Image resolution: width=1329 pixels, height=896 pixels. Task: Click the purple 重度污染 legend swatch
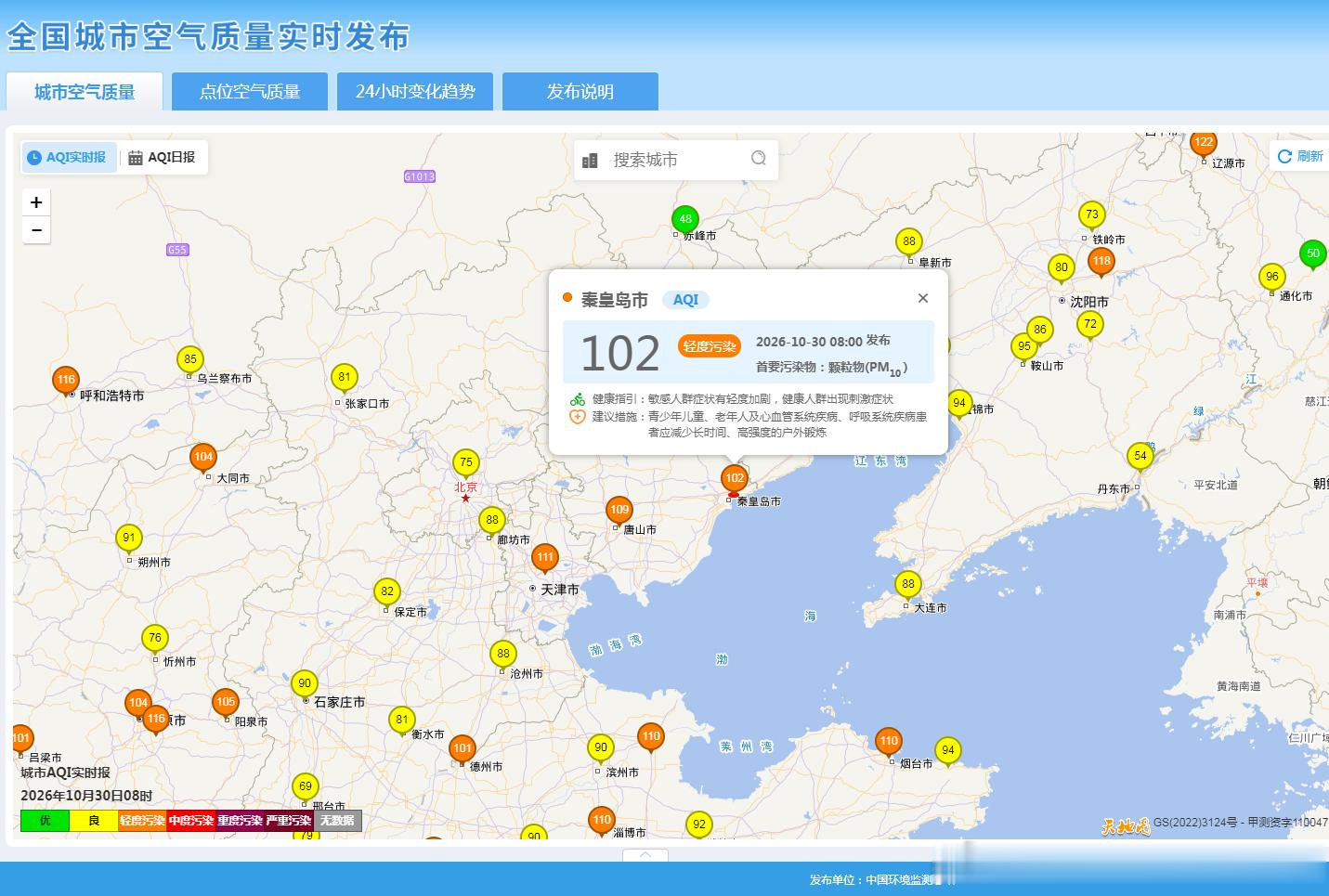click(x=240, y=821)
